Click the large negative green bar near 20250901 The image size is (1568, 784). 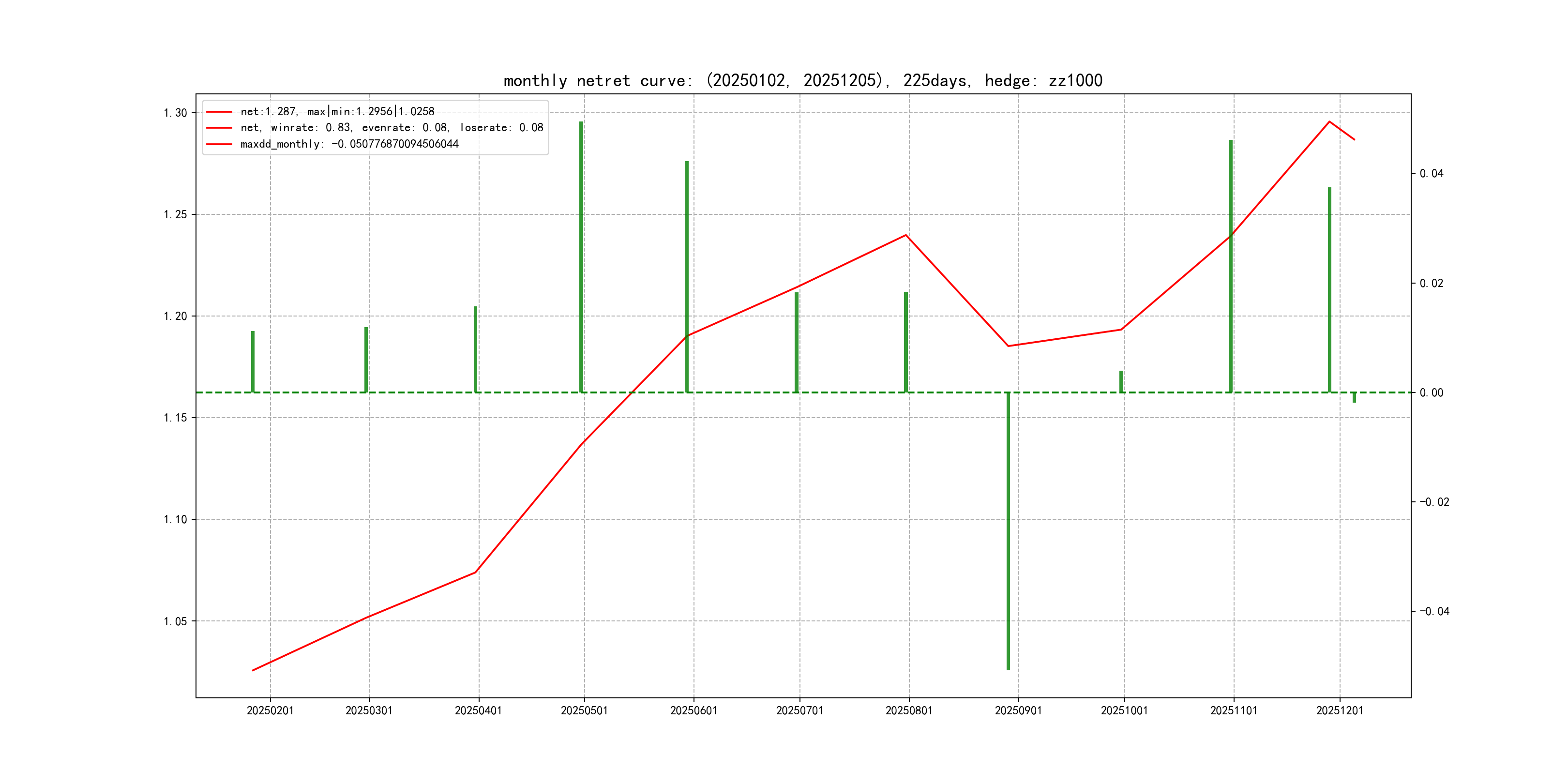[1008, 529]
